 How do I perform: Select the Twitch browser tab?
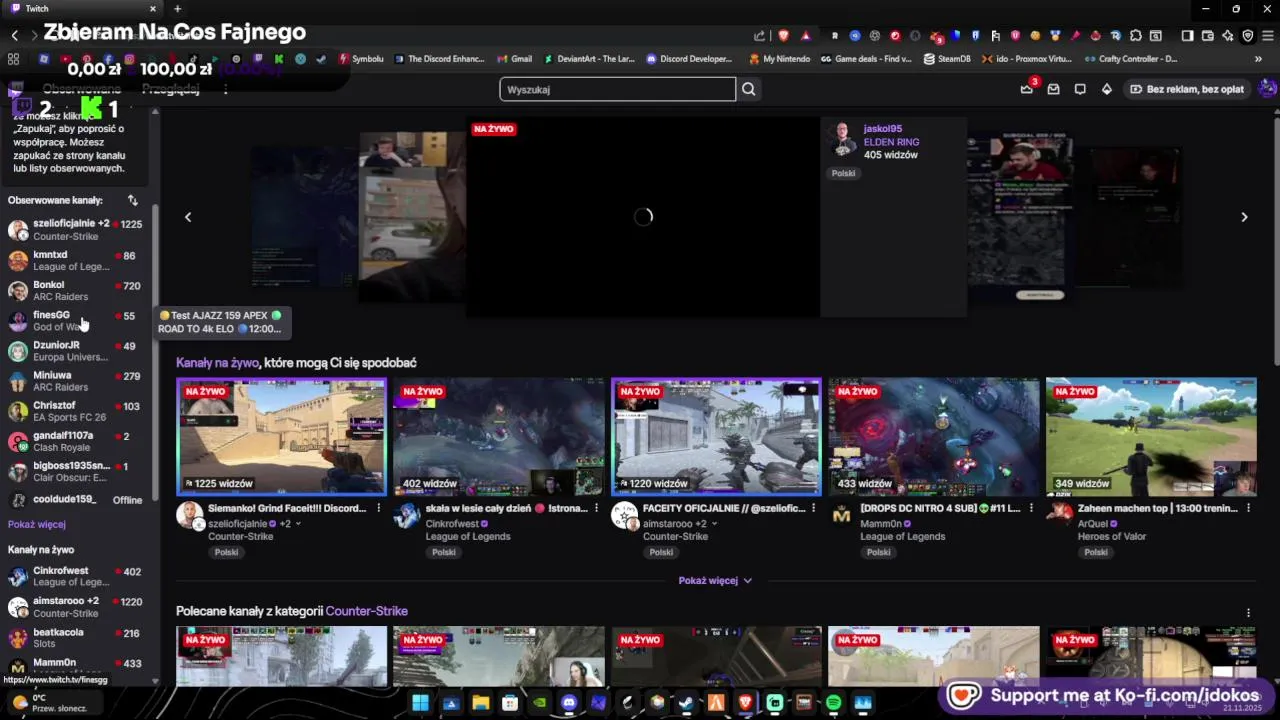pos(80,9)
